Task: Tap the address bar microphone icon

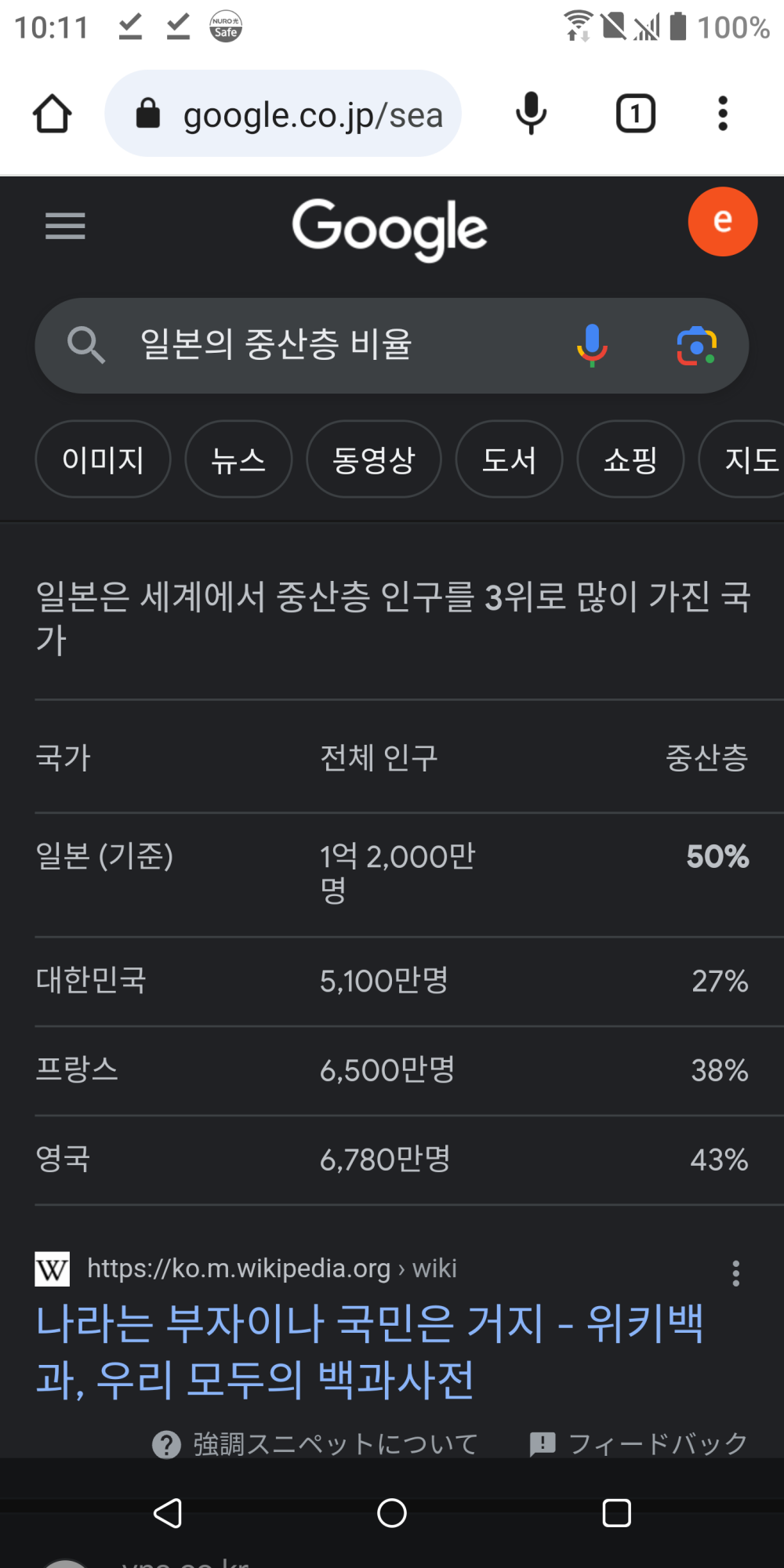Action: (x=531, y=114)
